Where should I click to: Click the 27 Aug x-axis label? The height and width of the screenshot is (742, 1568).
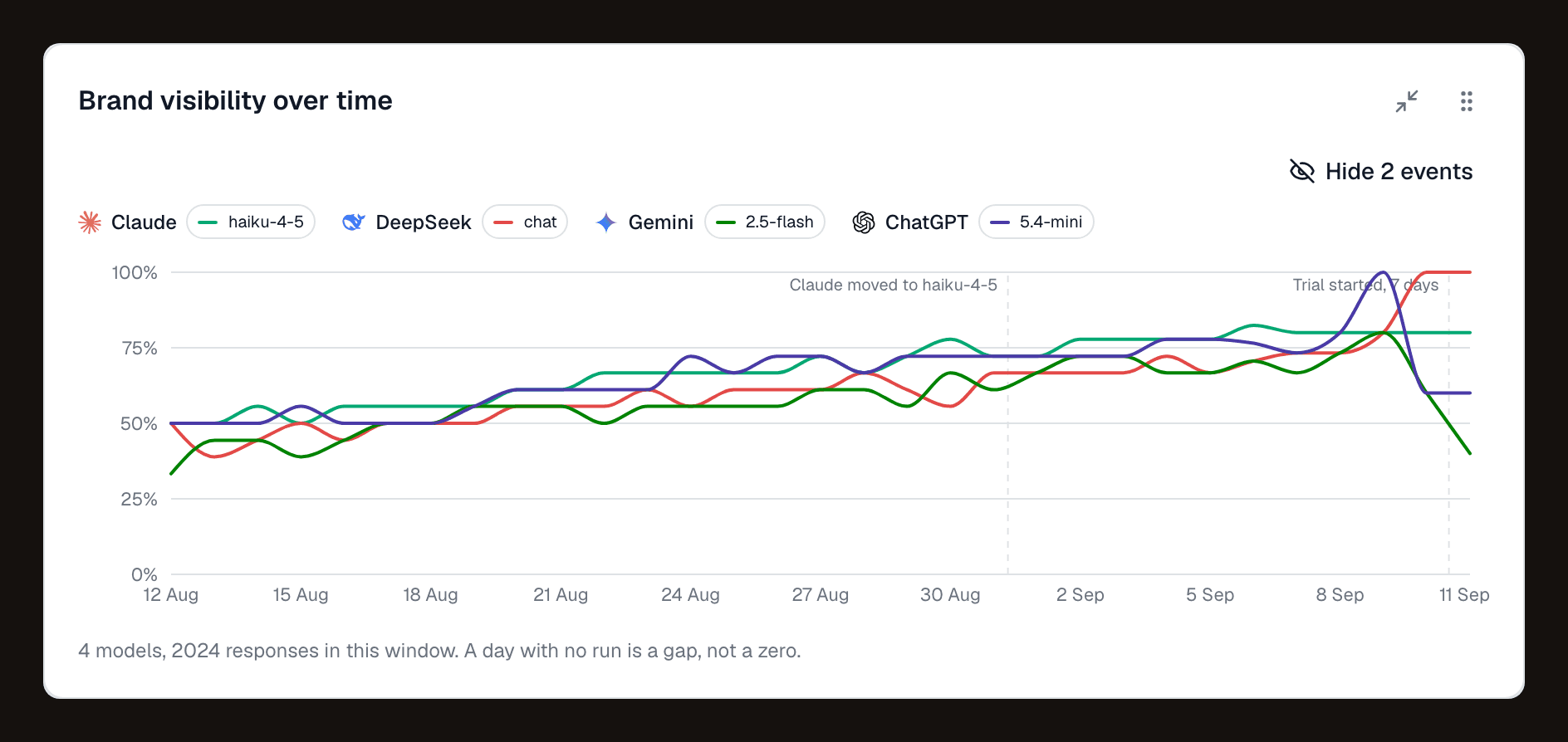click(x=821, y=594)
